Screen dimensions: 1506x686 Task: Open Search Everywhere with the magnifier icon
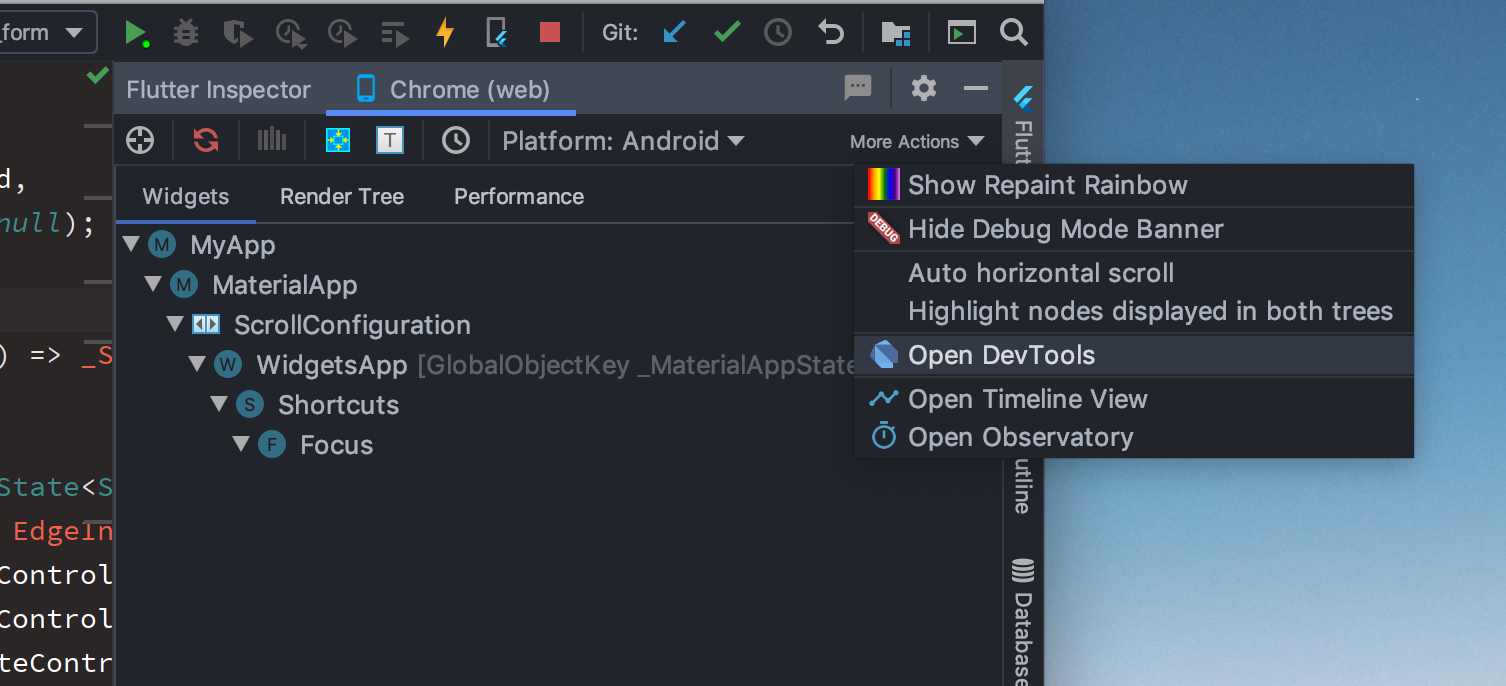pyautogui.click(x=1014, y=31)
